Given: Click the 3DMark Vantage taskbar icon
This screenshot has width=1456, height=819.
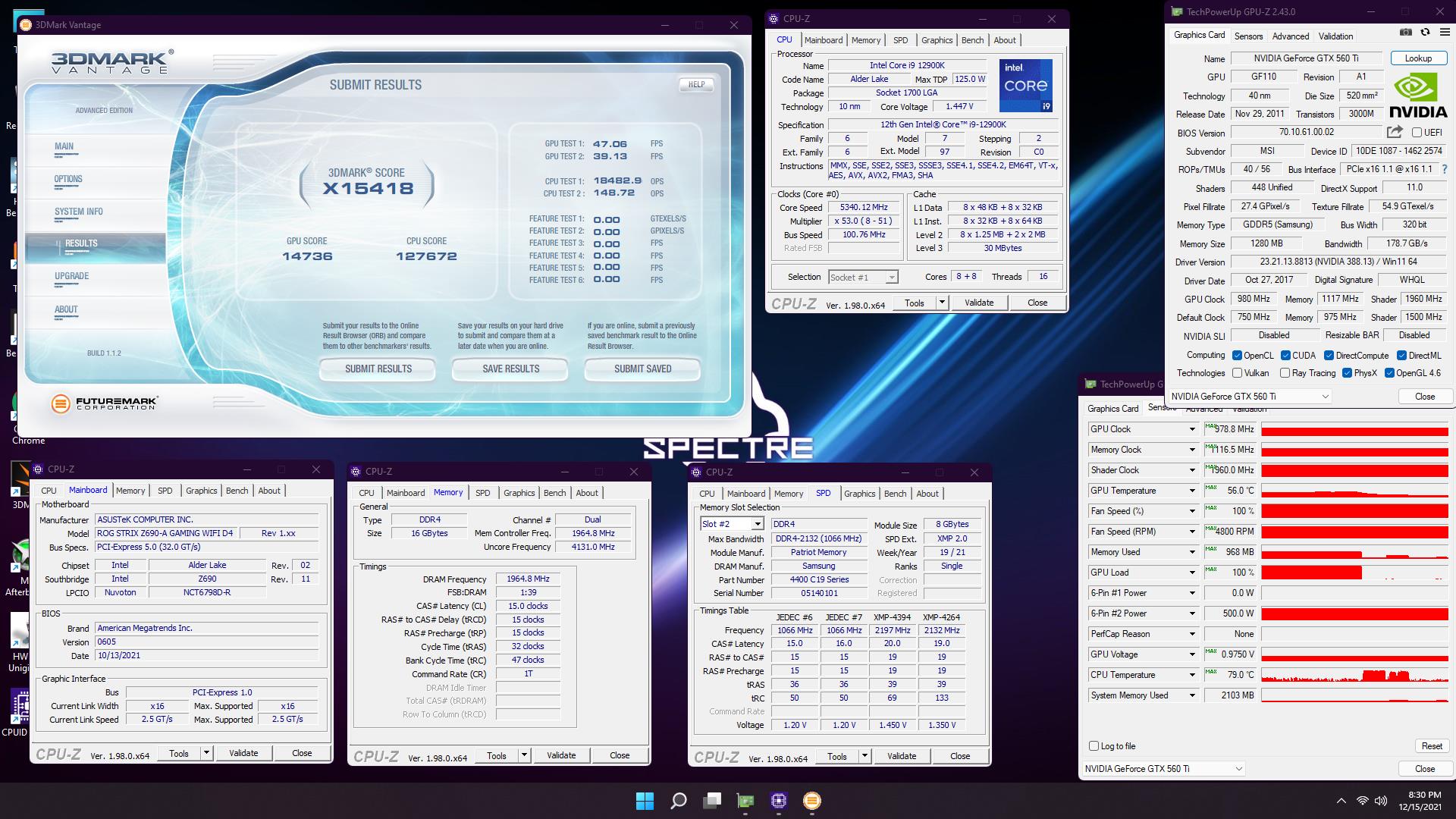Looking at the screenshot, I should tap(812, 801).
